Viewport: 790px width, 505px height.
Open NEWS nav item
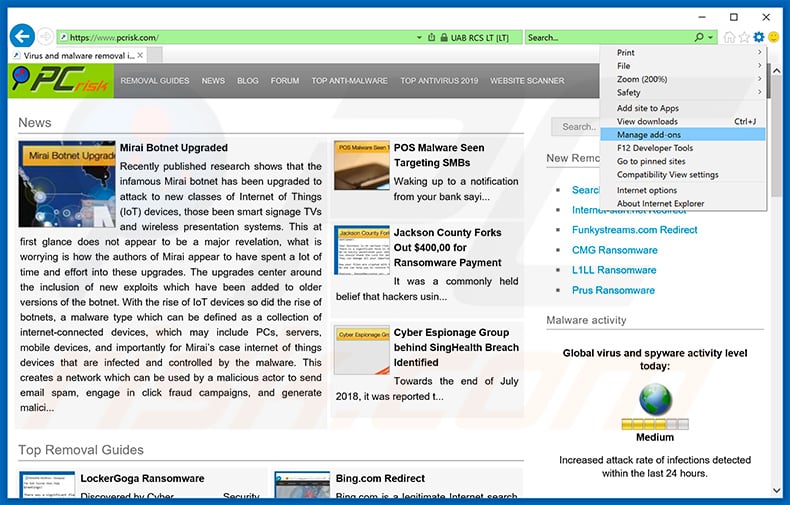(213, 81)
